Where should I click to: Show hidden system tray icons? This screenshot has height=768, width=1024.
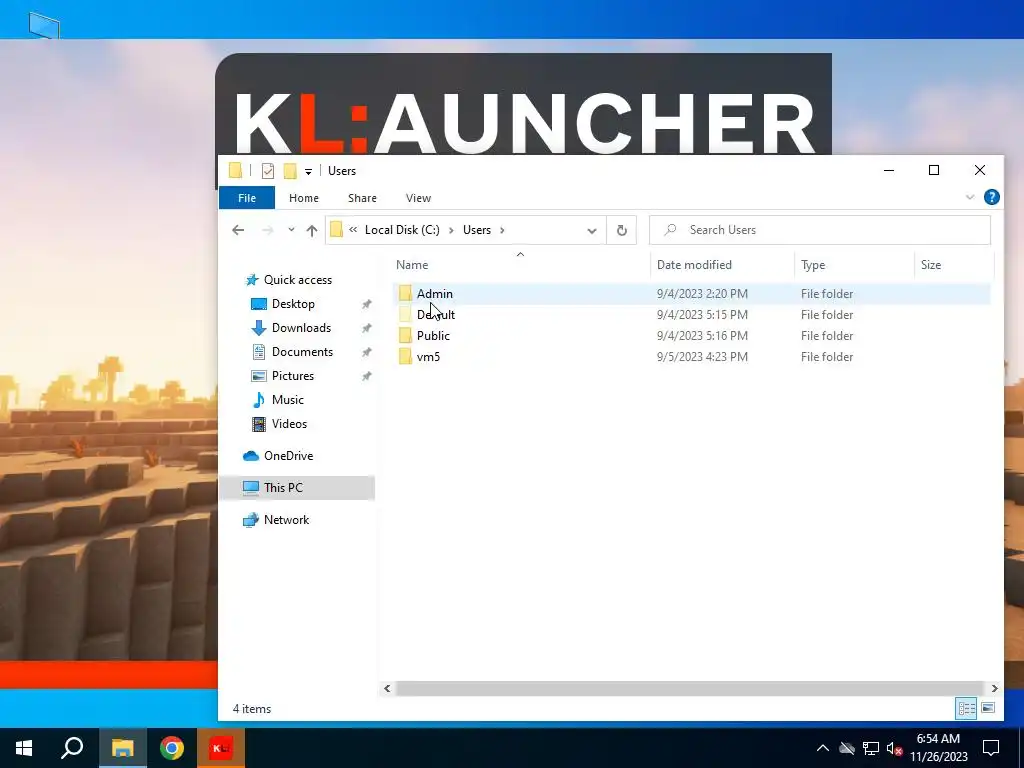click(x=823, y=748)
